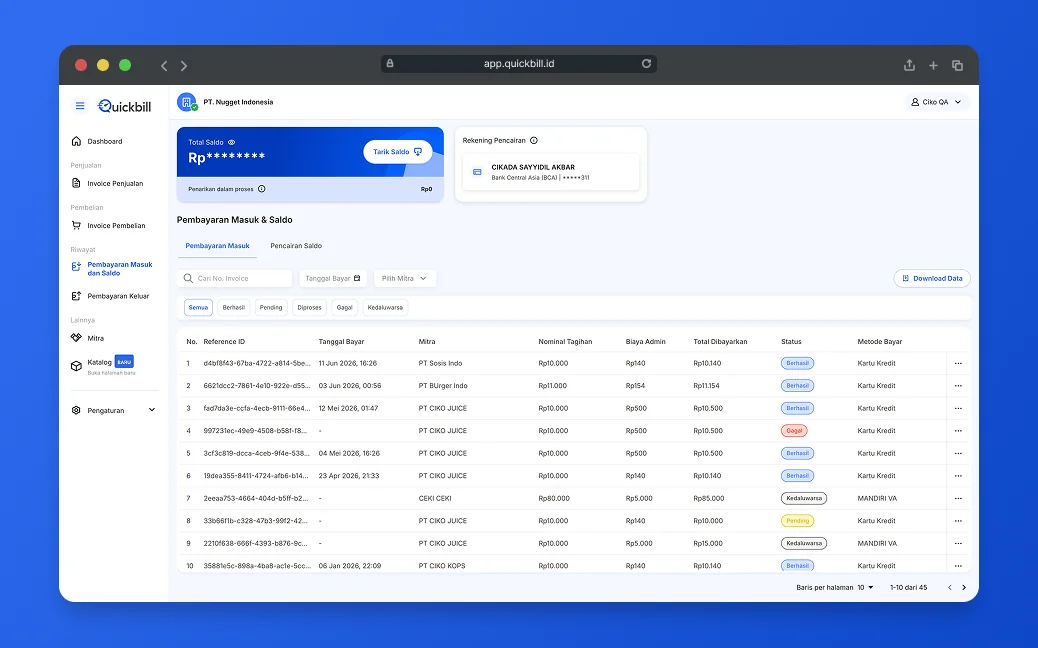The height and width of the screenshot is (648, 1038).
Task: Click the PT. Nugget Indonesia company avatar
Action: tap(187, 102)
